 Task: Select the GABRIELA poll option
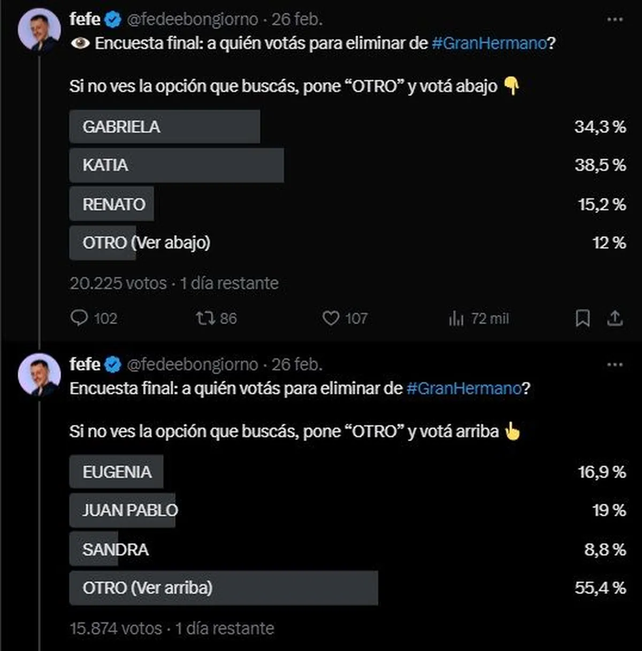(165, 127)
